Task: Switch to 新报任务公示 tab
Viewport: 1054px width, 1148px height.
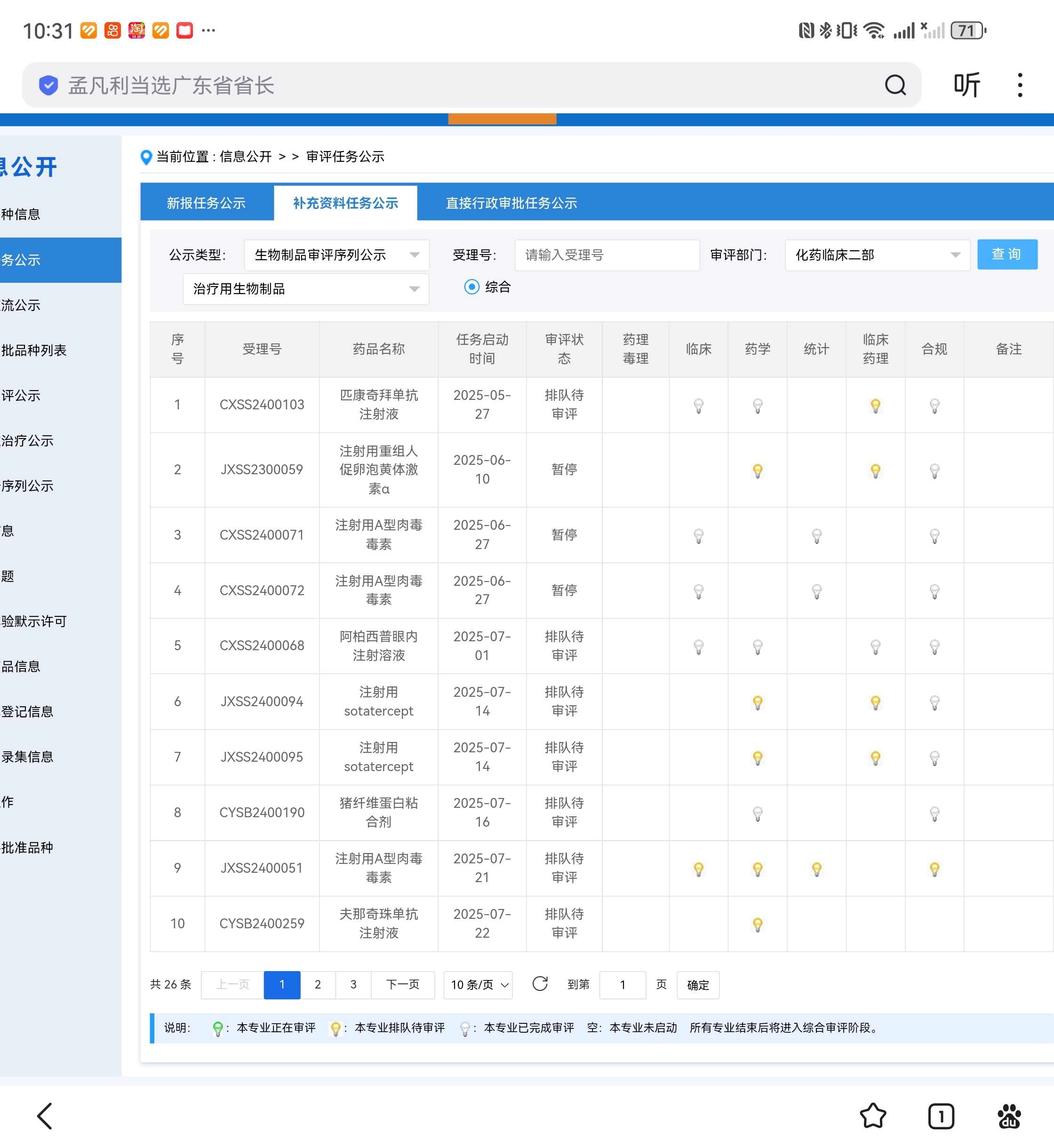Action: [207, 203]
